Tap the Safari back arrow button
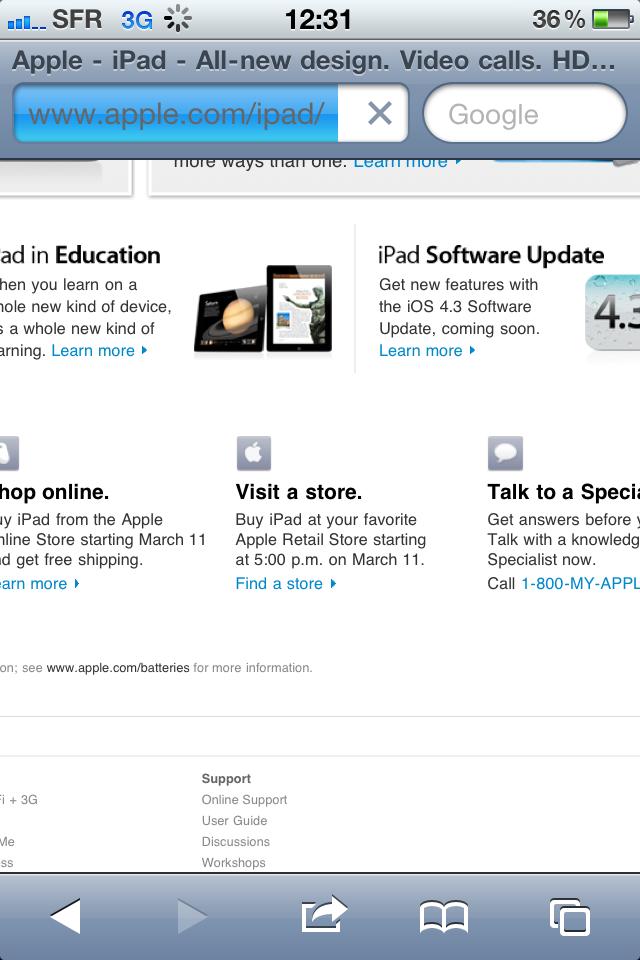 66,915
